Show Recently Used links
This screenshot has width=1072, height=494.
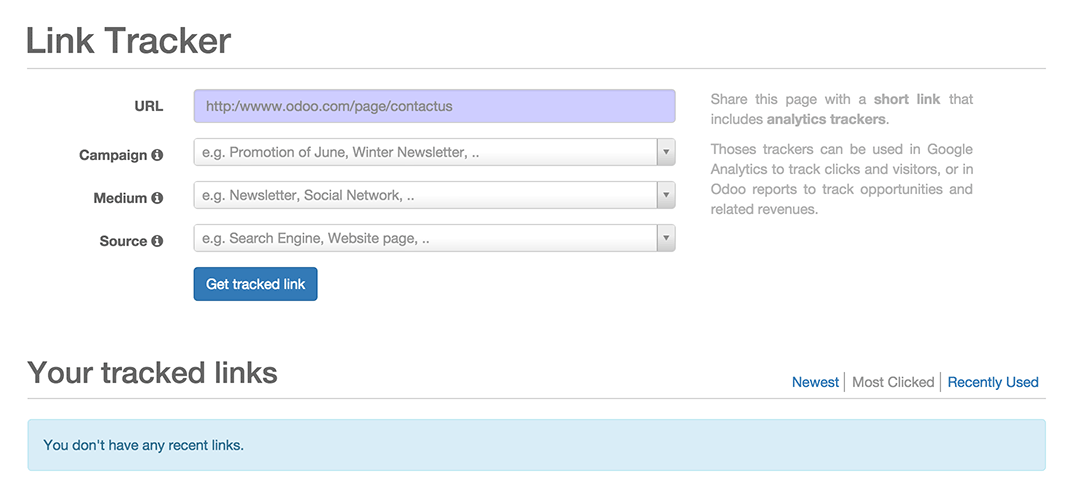993,382
